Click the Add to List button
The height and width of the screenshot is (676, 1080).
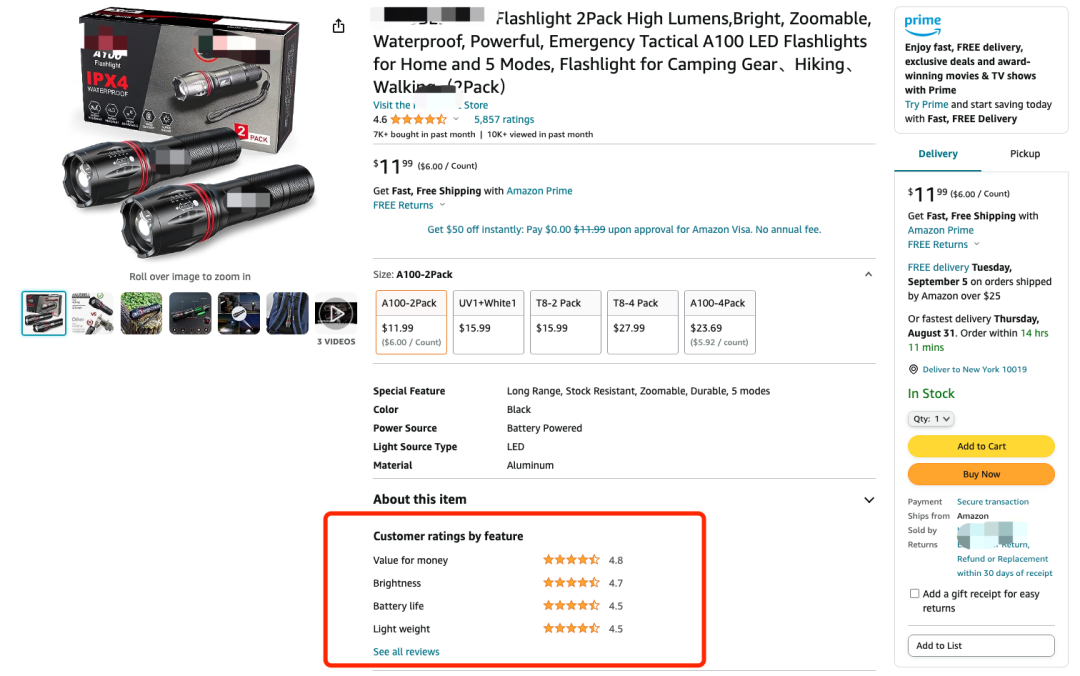click(x=981, y=646)
